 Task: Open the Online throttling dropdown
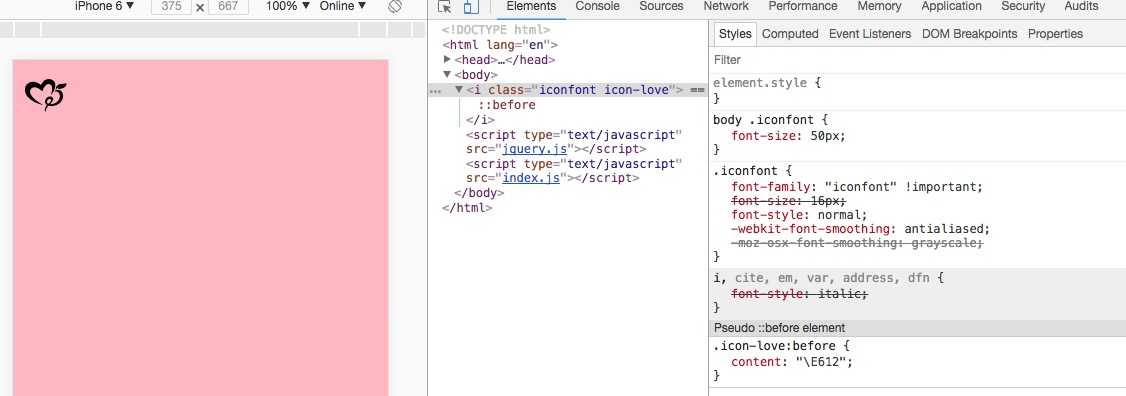pyautogui.click(x=343, y=6)
